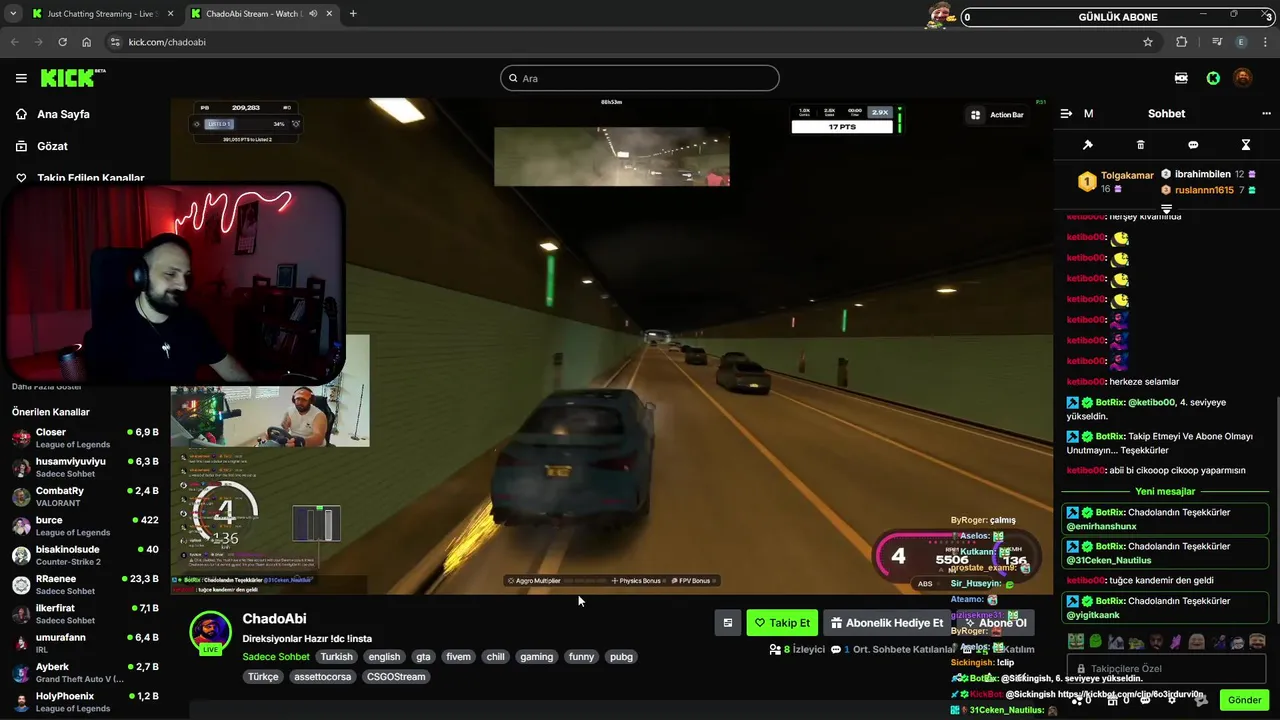Click the ChadoAbi channel avatar
Image resolution: width=1280 pixels, height=720 pixels.
point(210,632)
